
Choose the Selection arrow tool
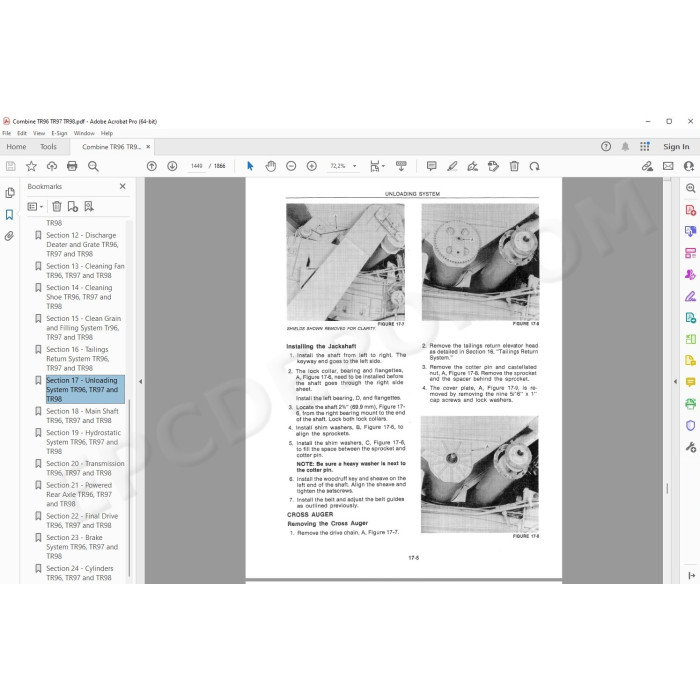(250, 167)
